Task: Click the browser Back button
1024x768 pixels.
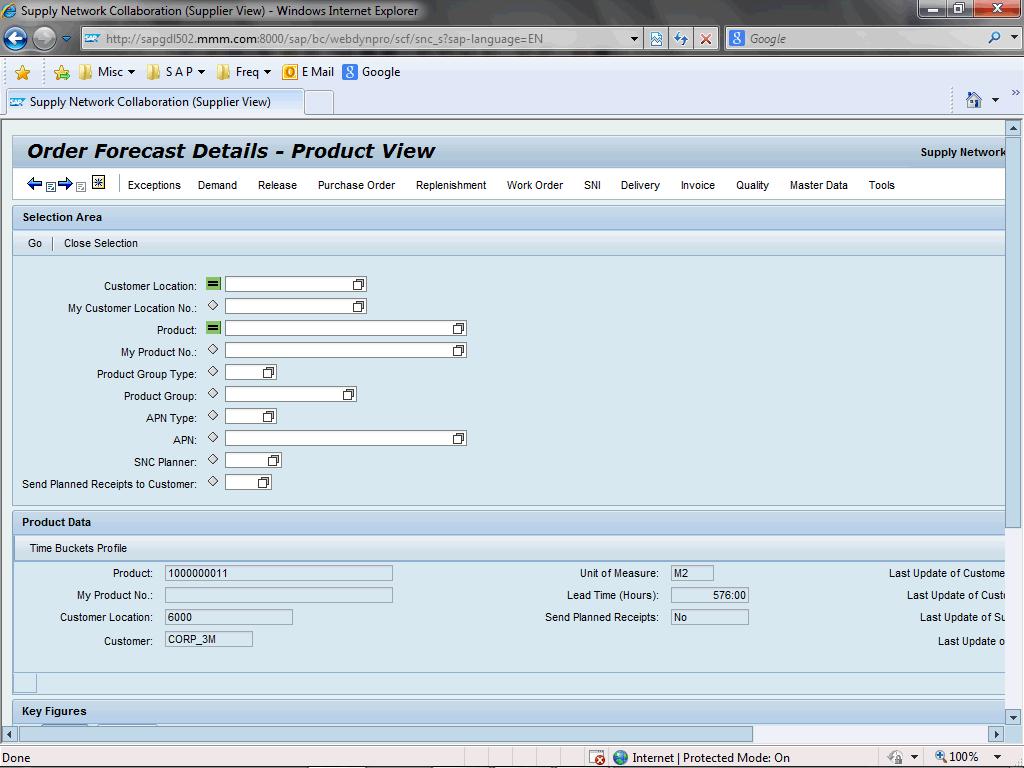Action: click(15, 39)
